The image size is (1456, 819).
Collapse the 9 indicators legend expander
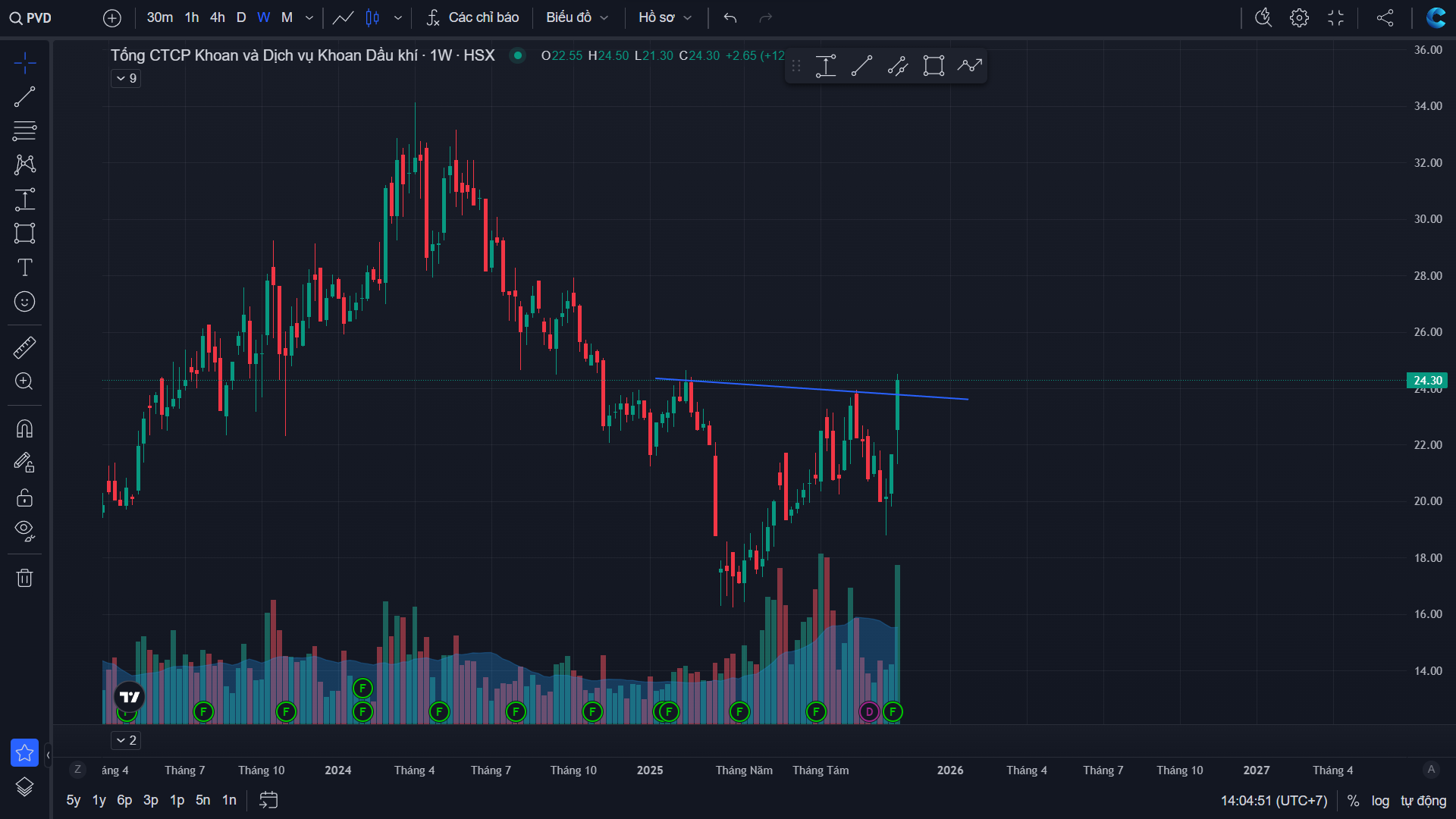126,78
